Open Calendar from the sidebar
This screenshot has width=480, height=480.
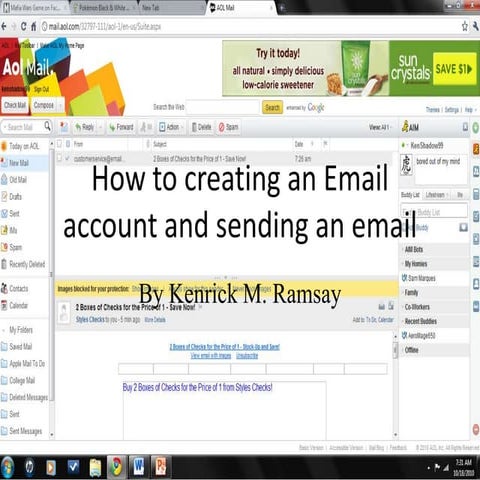click(24, 305)
